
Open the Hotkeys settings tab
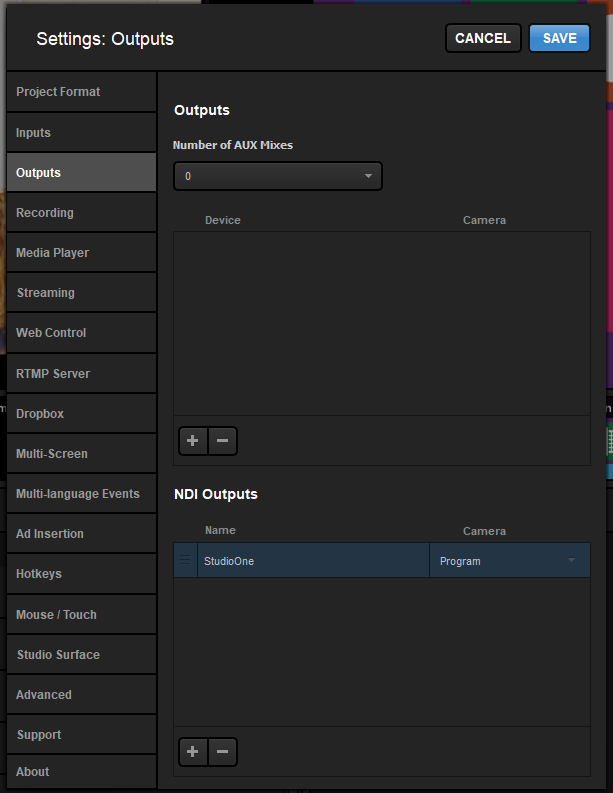[81, 574]
